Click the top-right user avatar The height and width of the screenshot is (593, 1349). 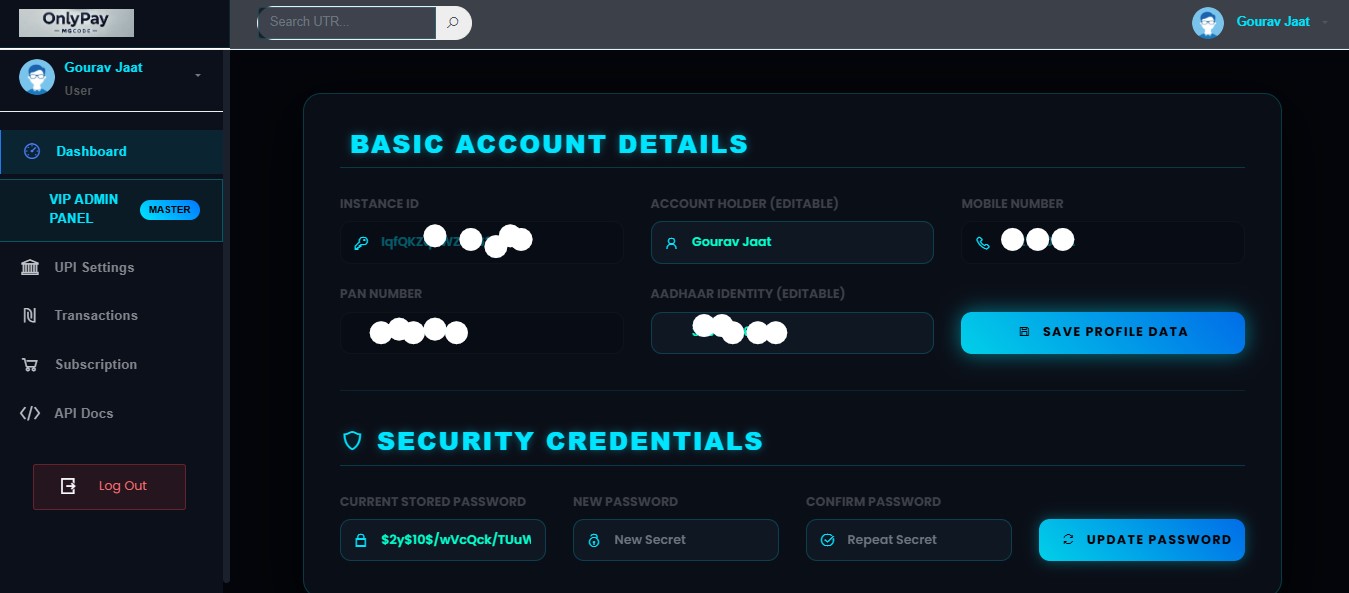click(x=1208, y=23)
